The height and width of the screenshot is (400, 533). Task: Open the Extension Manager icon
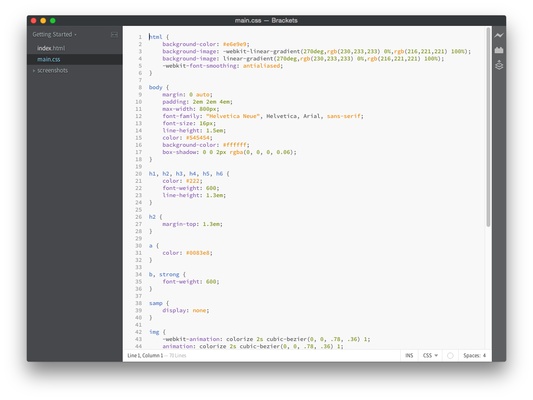[499, 50]
